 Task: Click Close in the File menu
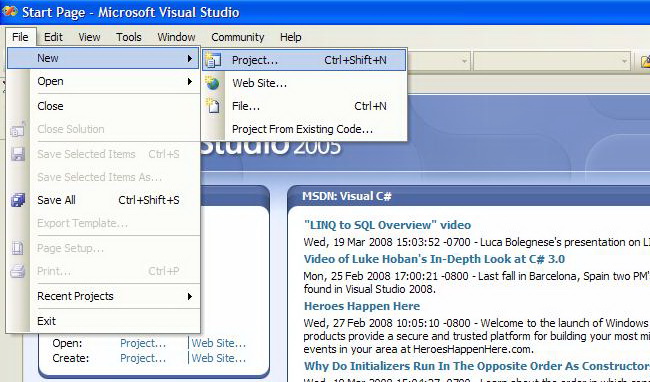103,106
